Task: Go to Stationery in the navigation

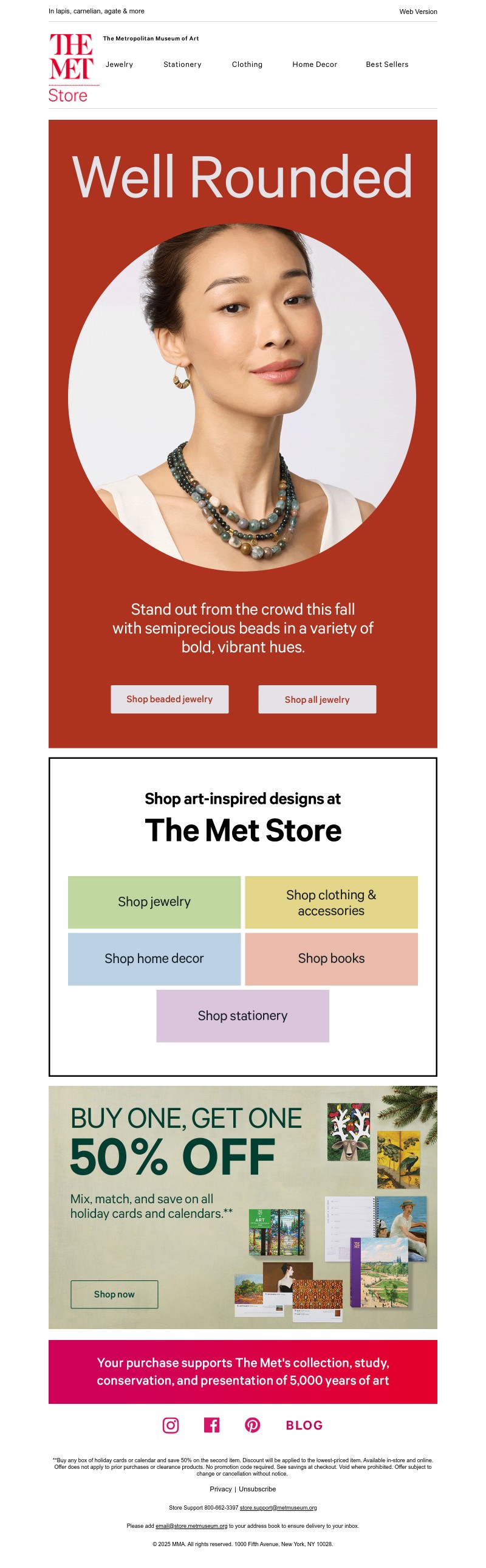Action: coord(182,64)
